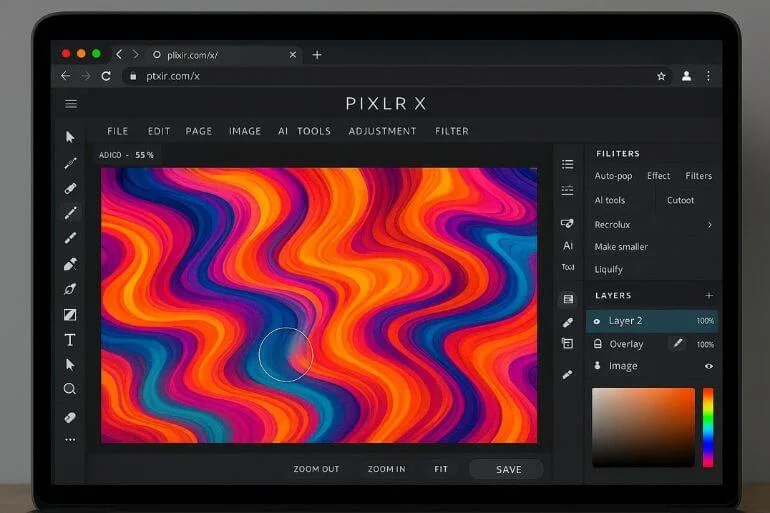Click the ZOOM OUT button
Viewport: 770px width, 513px height.
coord(316,469)
